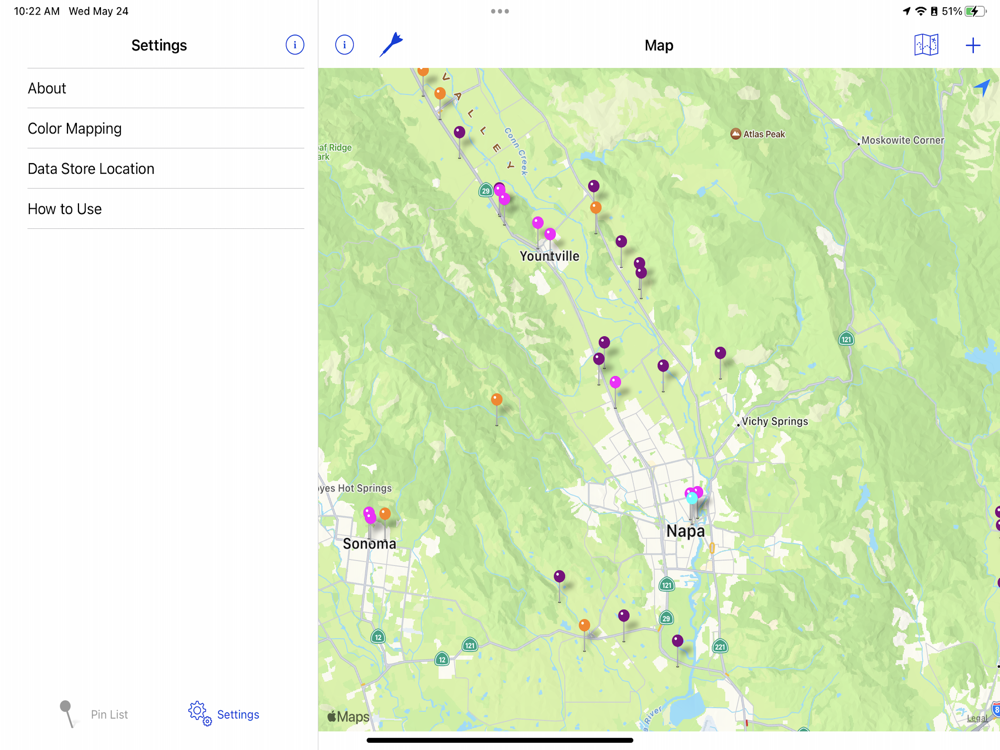Tap the location tracking arrow on map
This screenshot has width=1000, height=750.
[982, 87]
